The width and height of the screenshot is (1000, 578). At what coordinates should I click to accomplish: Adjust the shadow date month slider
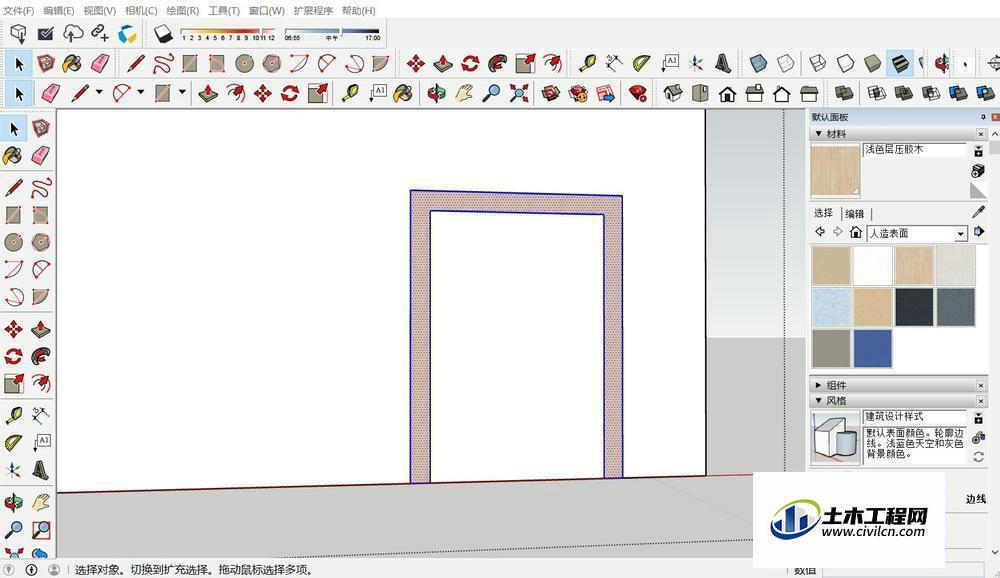(228, 31)
